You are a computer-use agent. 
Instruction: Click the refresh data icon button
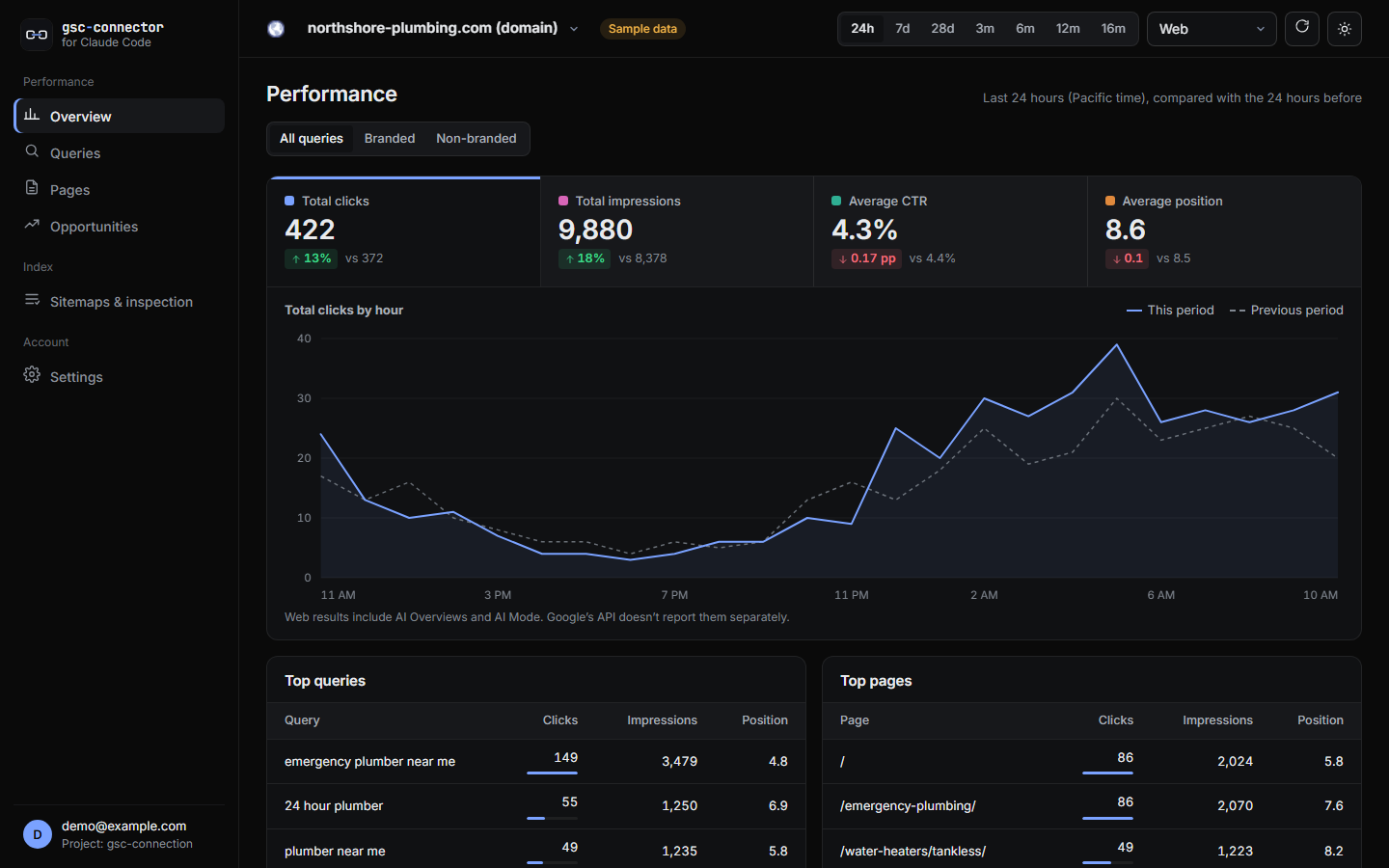pyautogui.click(x=1302, y=28)
